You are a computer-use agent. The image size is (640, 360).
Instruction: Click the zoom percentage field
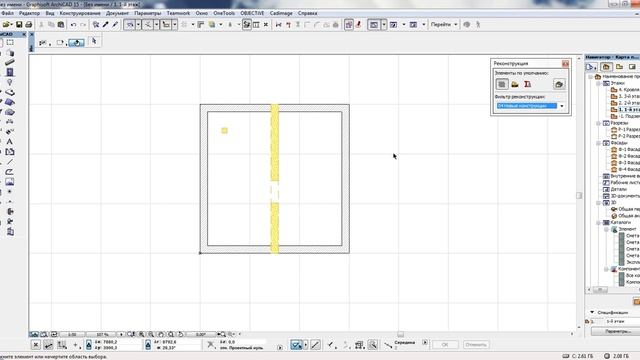point(102,334)
